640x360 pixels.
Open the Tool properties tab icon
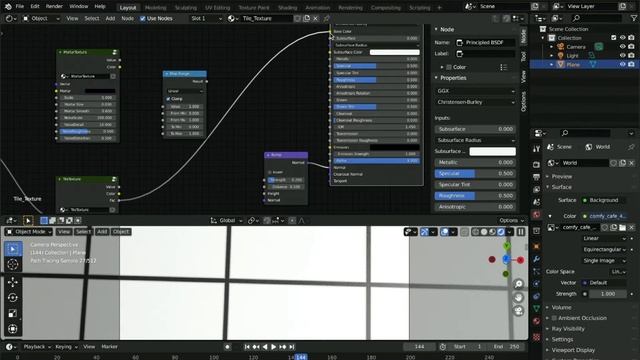pos(536,149)
